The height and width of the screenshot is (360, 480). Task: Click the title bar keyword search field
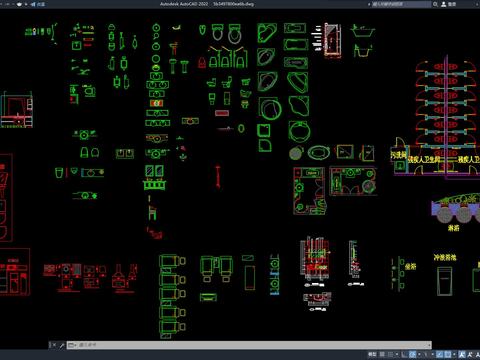click(401, 4)
